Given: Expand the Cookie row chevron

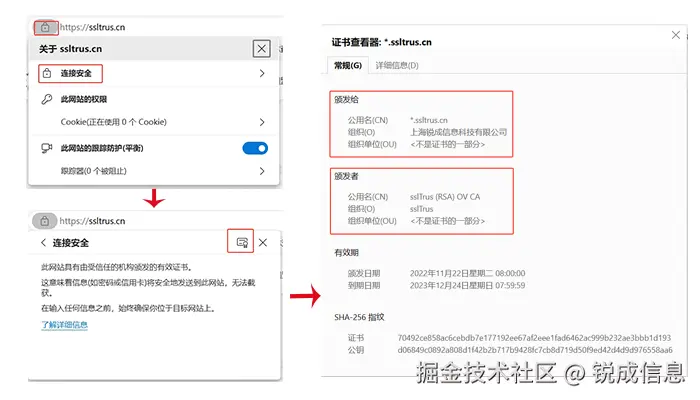Looking at the screenshot, I should click(262, 122).
